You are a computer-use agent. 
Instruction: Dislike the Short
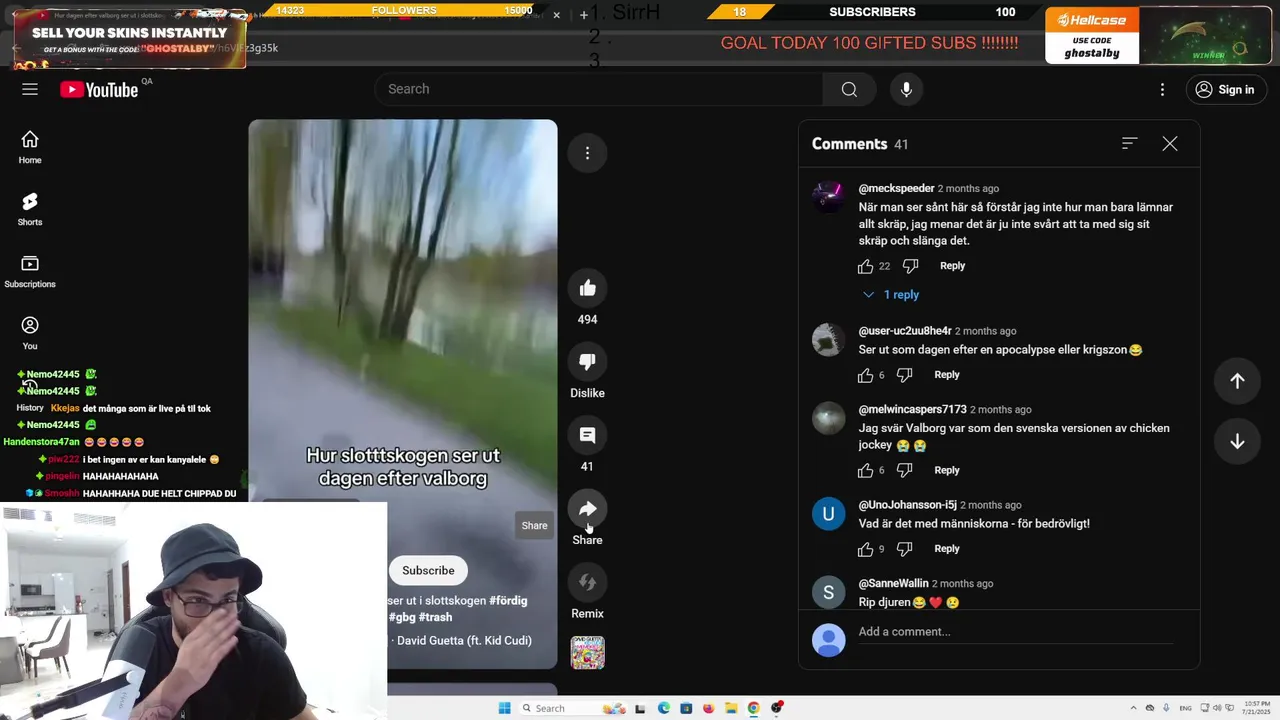(587, 362)
